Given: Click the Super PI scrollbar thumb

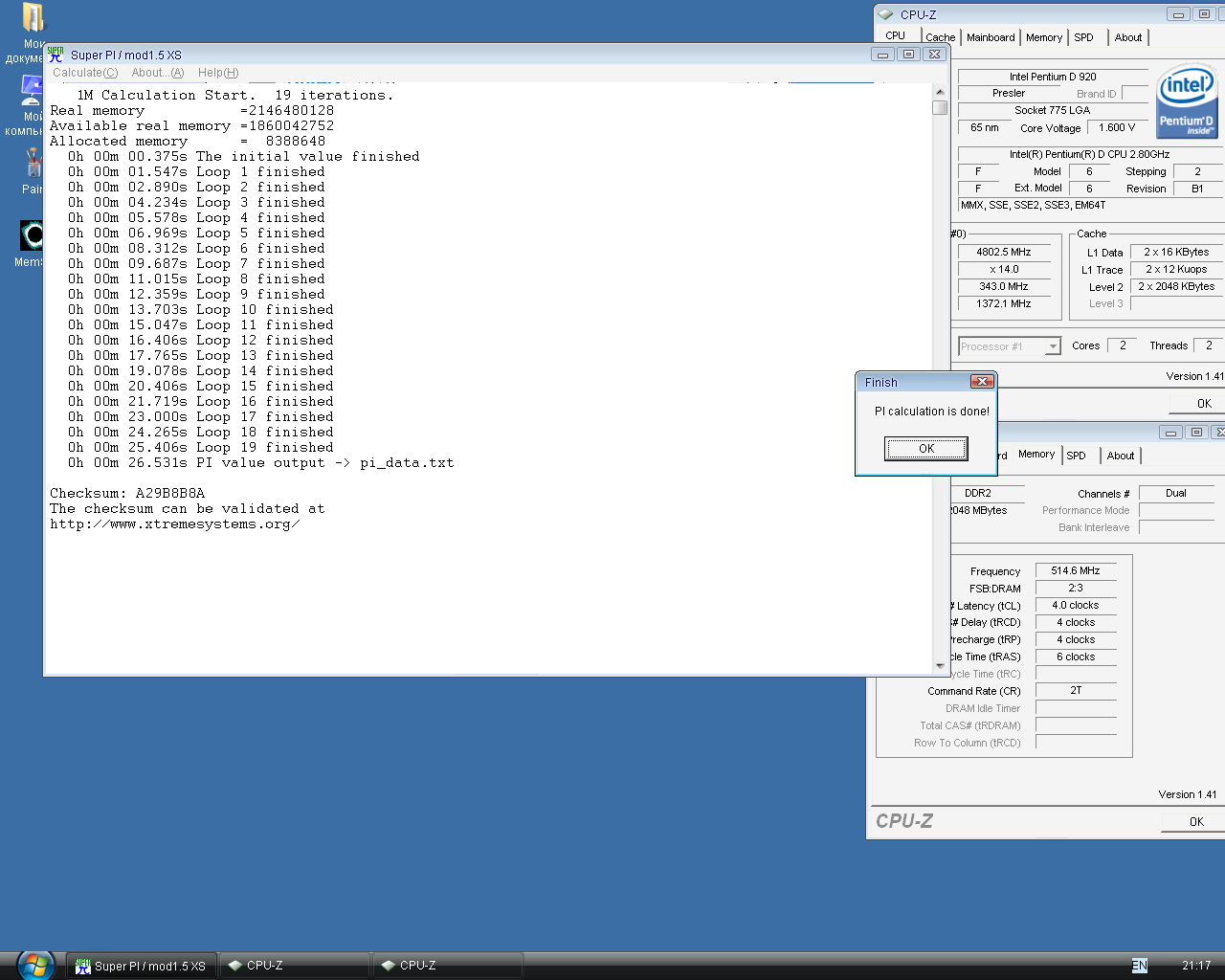Looking at the screenshot, I should pyautogui.click(x=940, y=108).
